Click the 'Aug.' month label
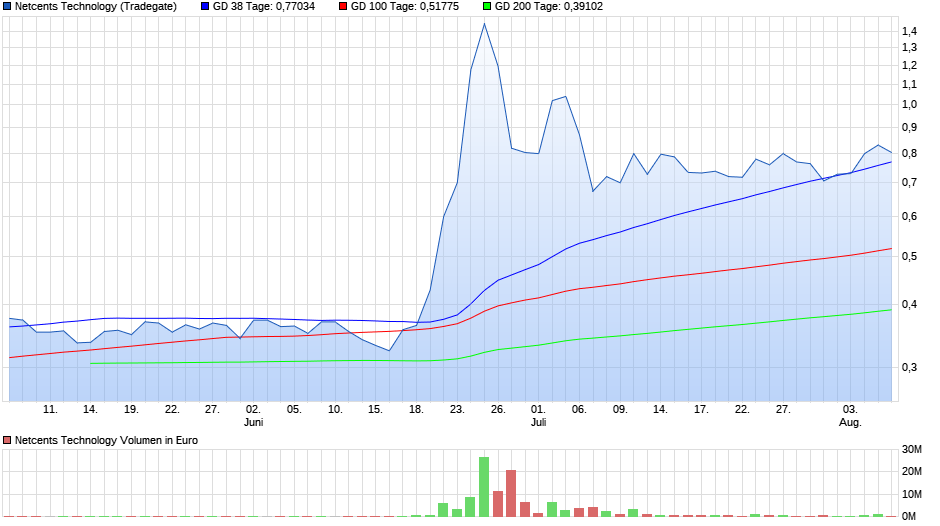The image size is (940, 526). pyautogui.click(x=850, y=422)
